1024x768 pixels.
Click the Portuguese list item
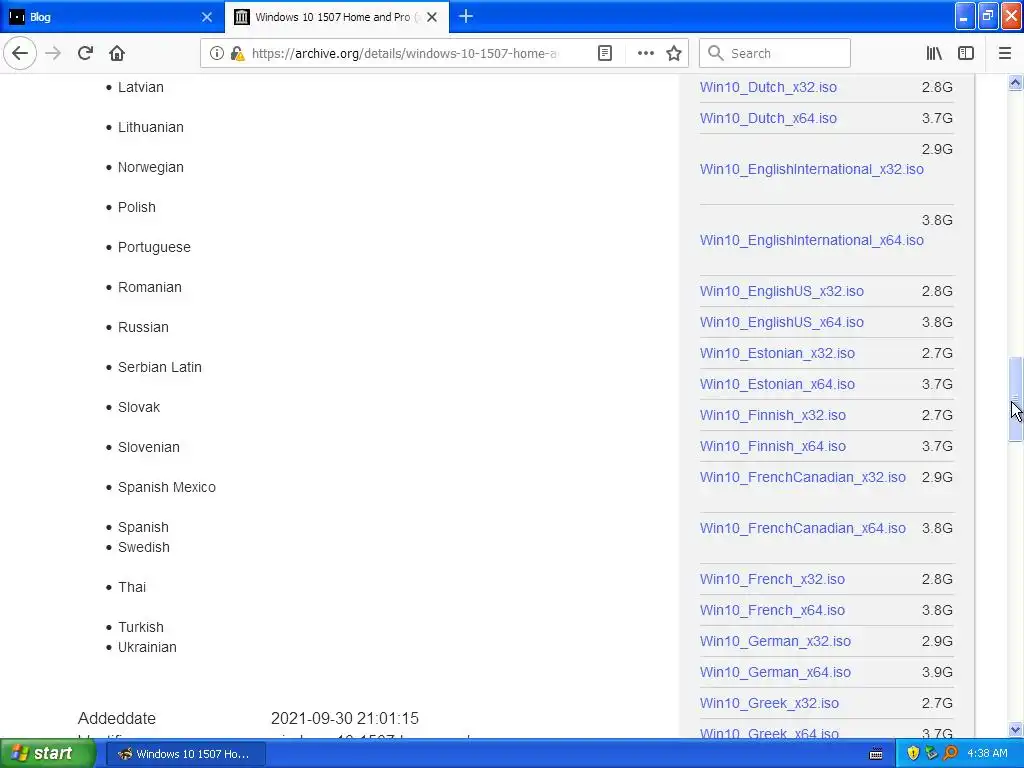[154, 248]
